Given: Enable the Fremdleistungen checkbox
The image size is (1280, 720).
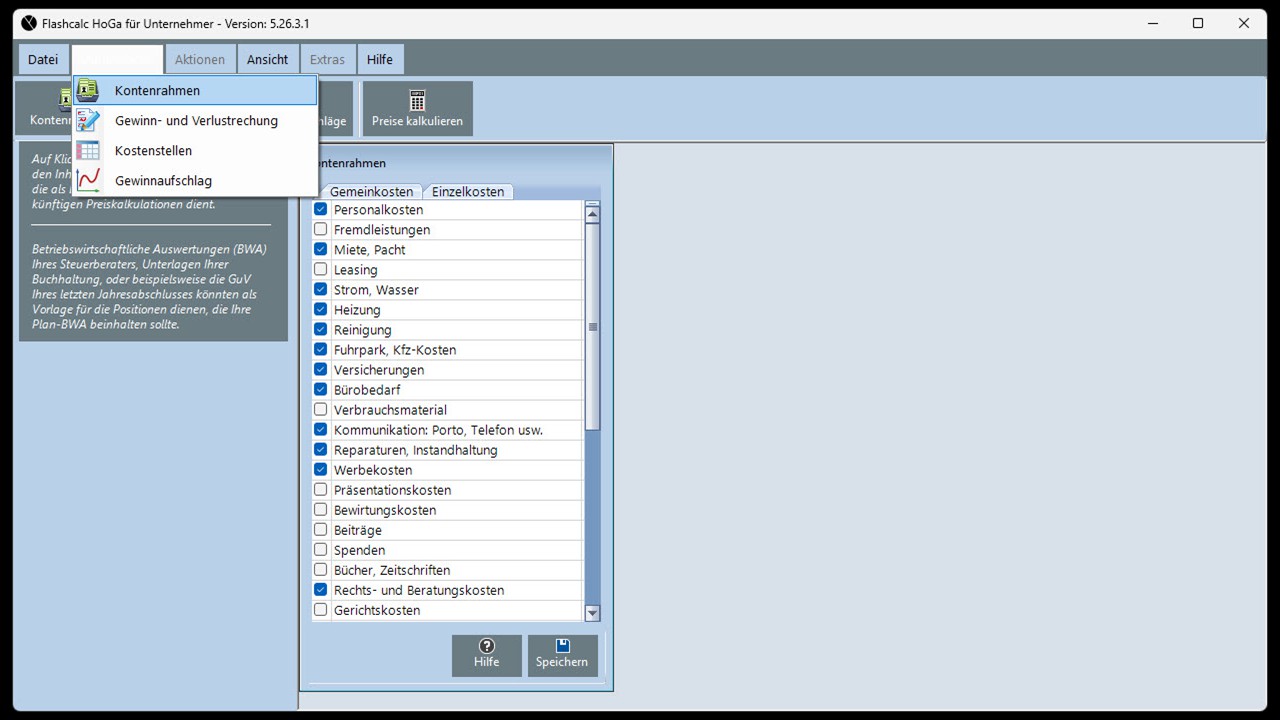Looking at the screenshot, I should 321,230.
